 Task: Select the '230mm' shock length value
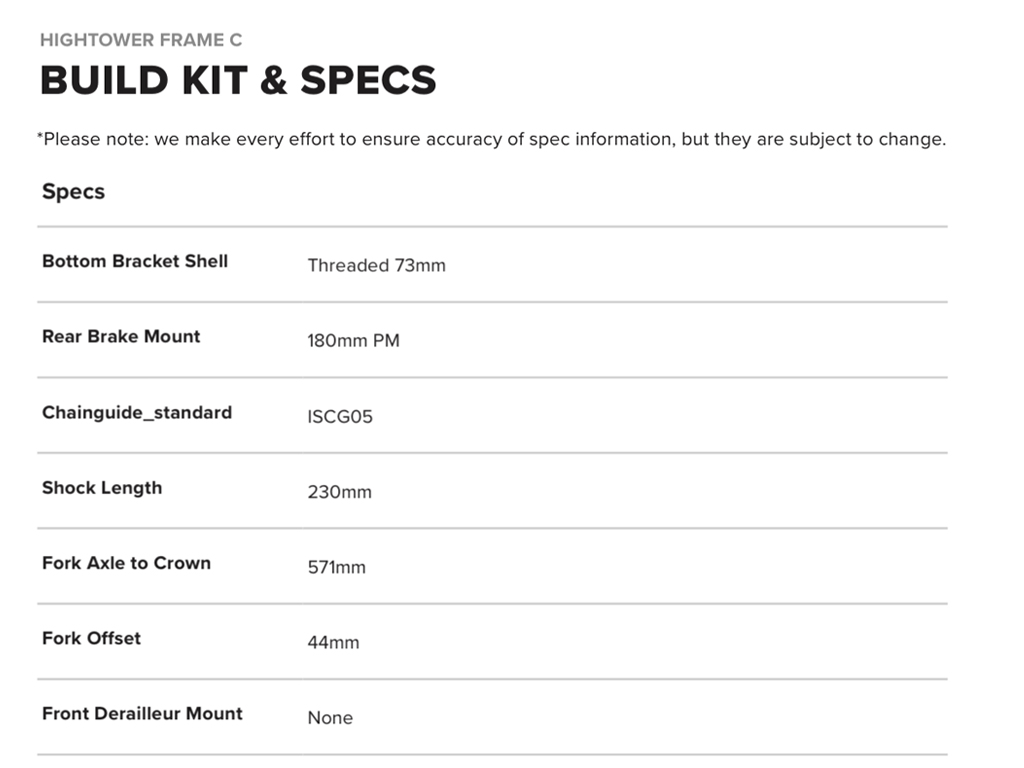pos(339,492)
